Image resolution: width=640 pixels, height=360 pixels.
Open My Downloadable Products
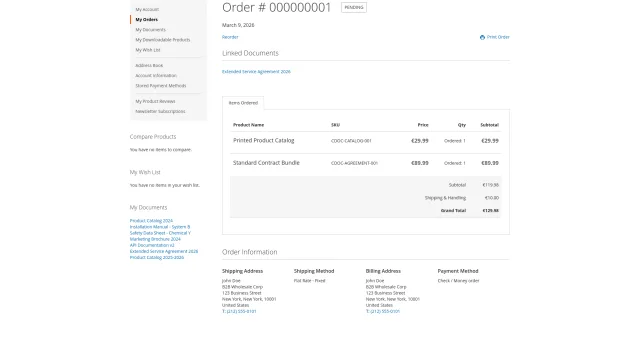point(163,40)
